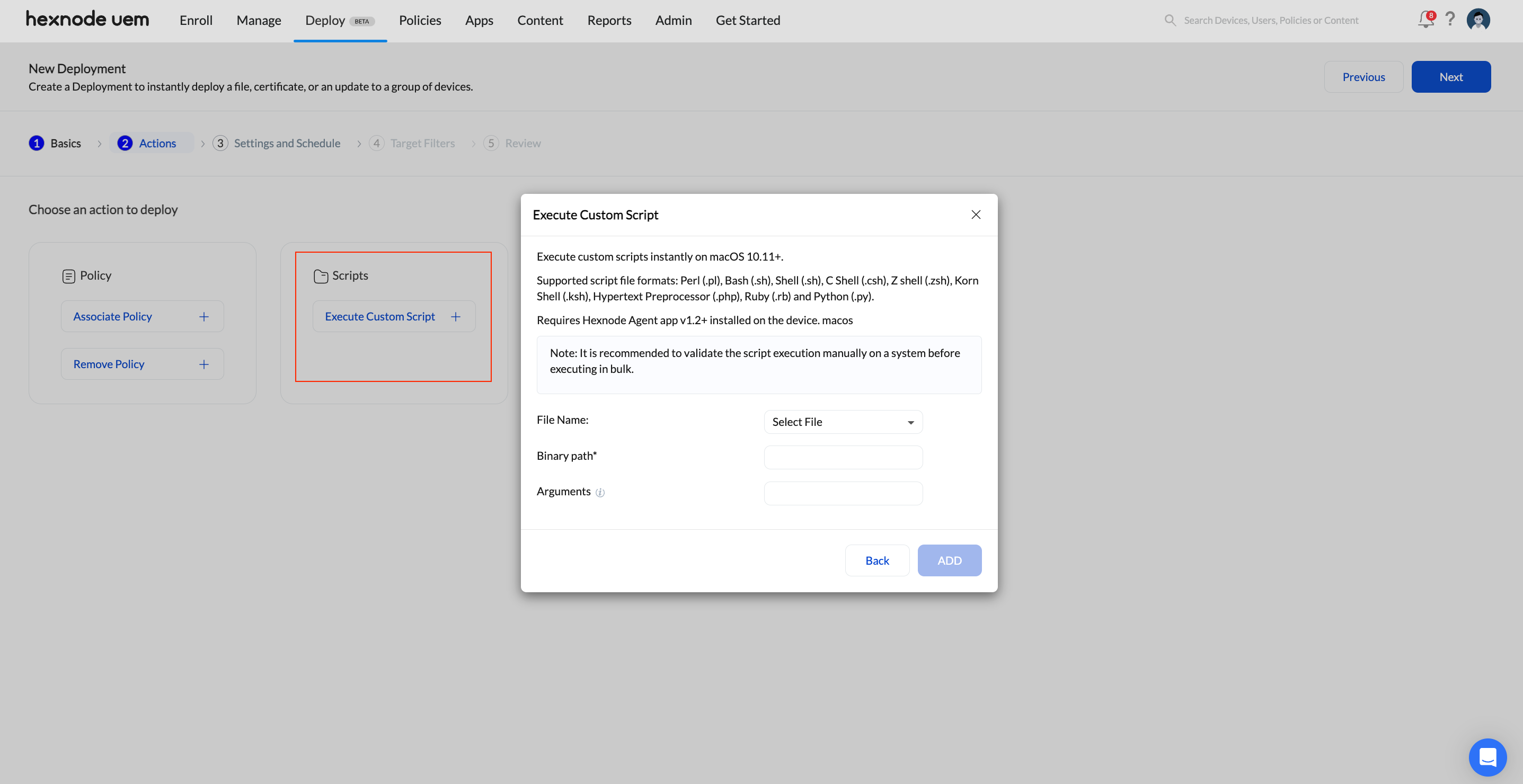1523x784 pixels.
Task: Open the Get Started menu
Action: [748, 20]
